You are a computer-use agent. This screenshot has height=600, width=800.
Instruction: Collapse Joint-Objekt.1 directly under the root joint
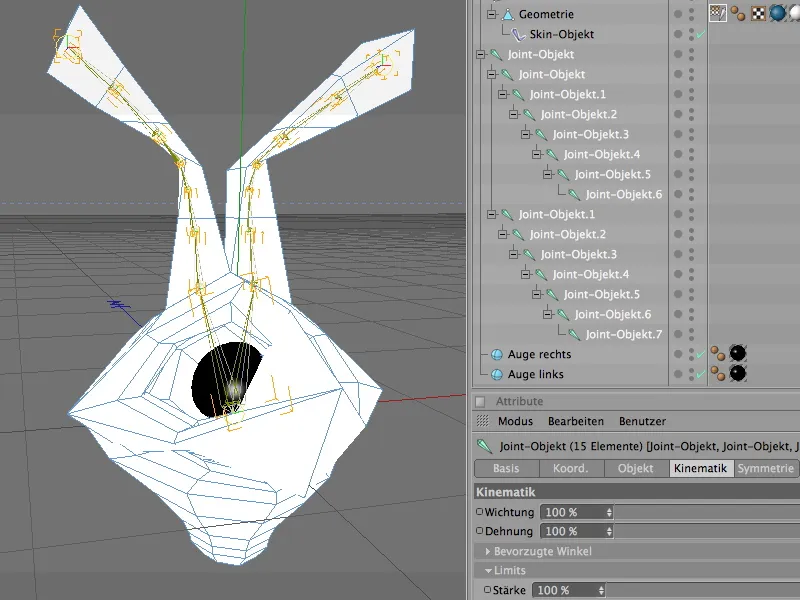click(491, 214)
